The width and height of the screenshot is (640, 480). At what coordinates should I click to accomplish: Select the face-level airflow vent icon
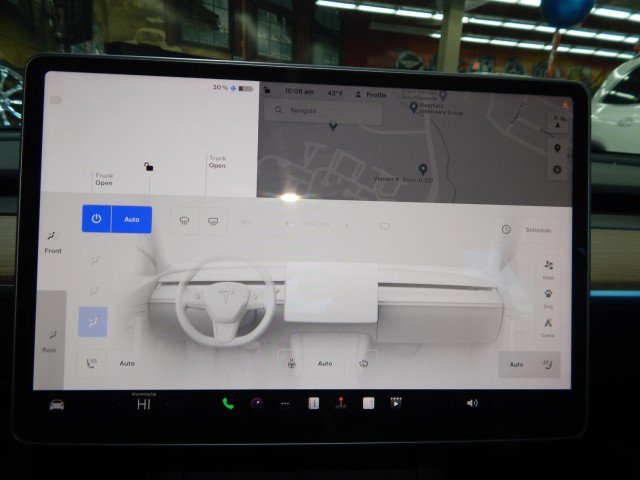tap(94, 291)
